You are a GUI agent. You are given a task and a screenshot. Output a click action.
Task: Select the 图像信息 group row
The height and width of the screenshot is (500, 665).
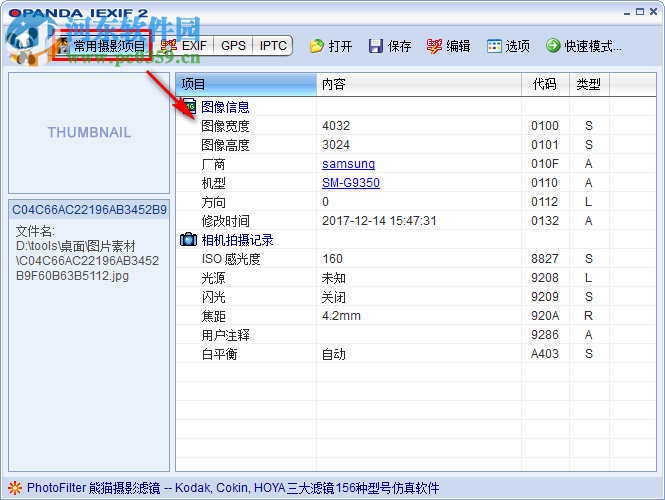[416, 106]
